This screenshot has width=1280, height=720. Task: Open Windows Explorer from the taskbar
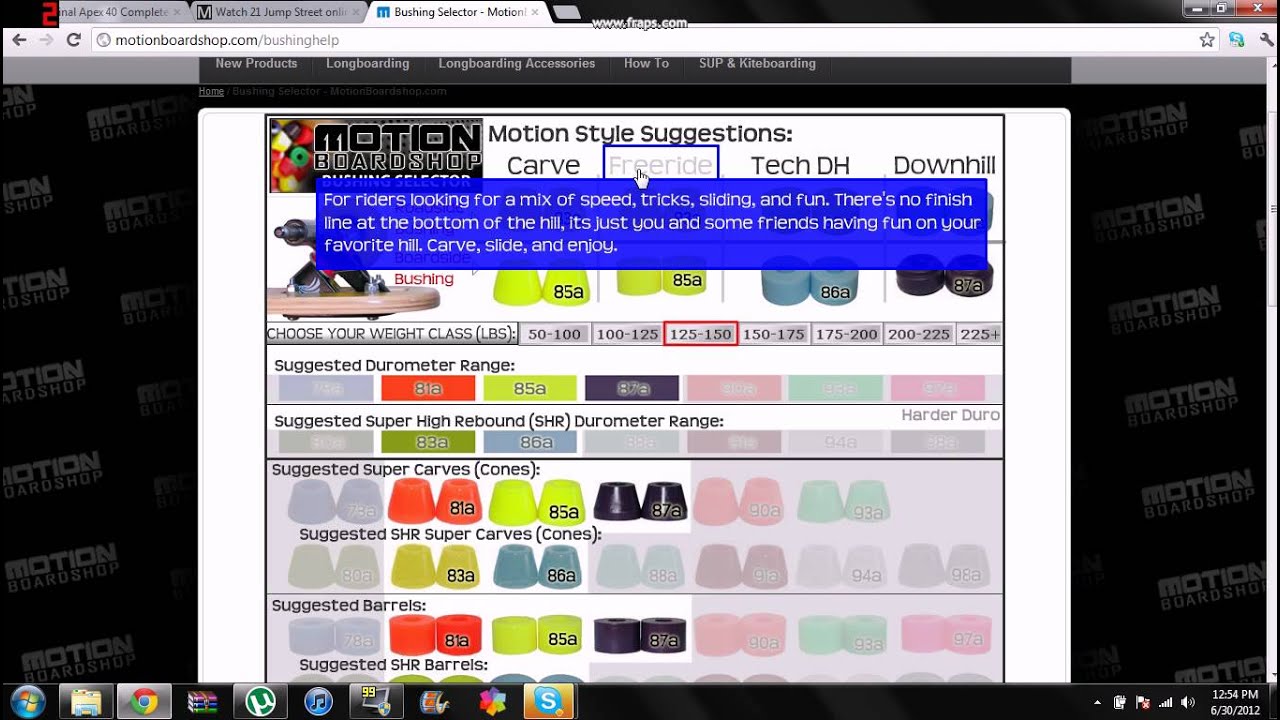point(86,702)
